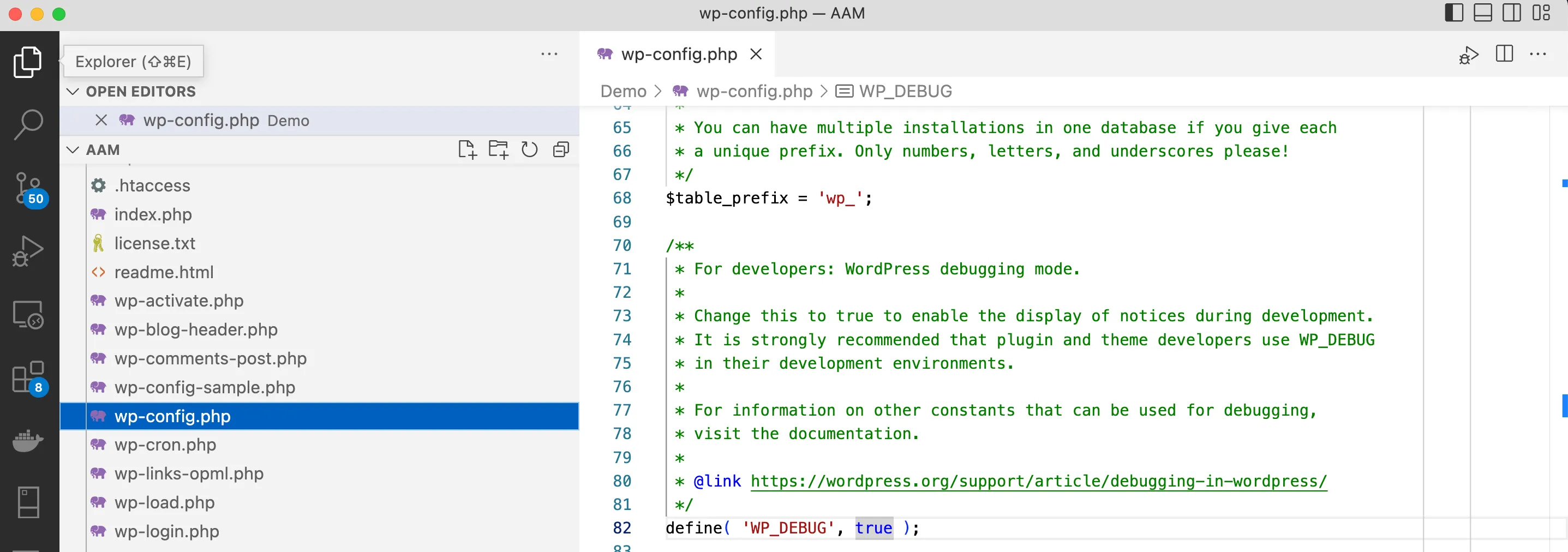Collapse the AAM folder section
Viewport: 1568px width, 552px height.
[x=73, y=149]
